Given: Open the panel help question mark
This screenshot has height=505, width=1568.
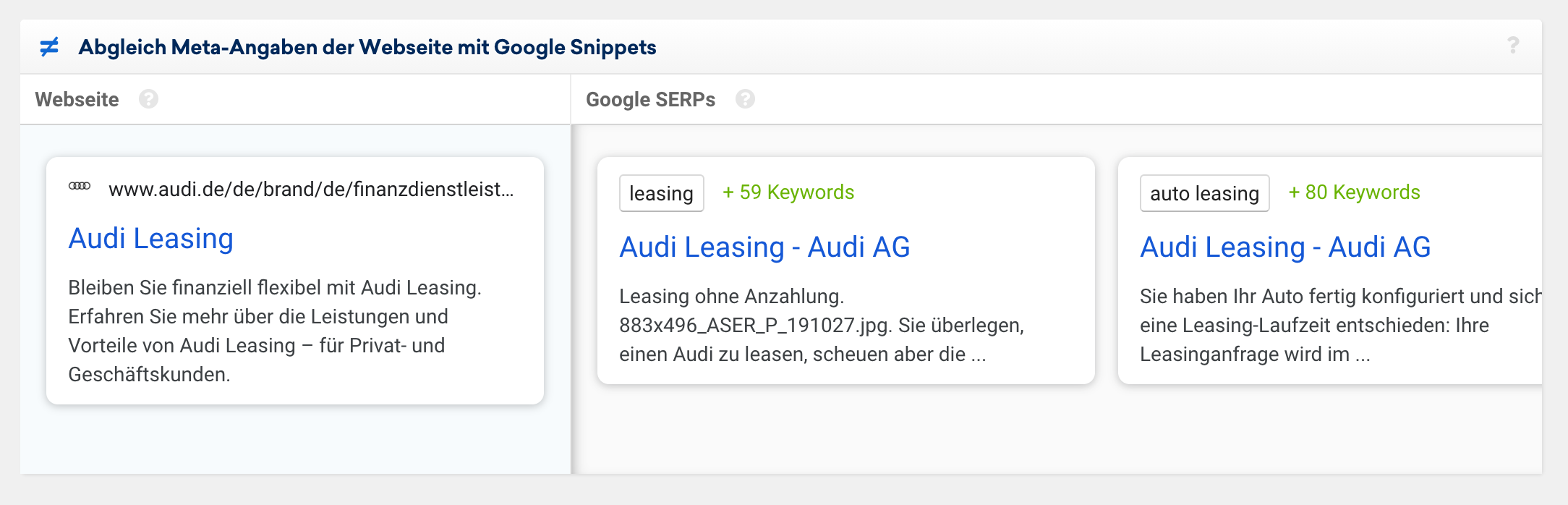Looking at the screenshot, I should pyautogui.click(x=1512, y=46).
